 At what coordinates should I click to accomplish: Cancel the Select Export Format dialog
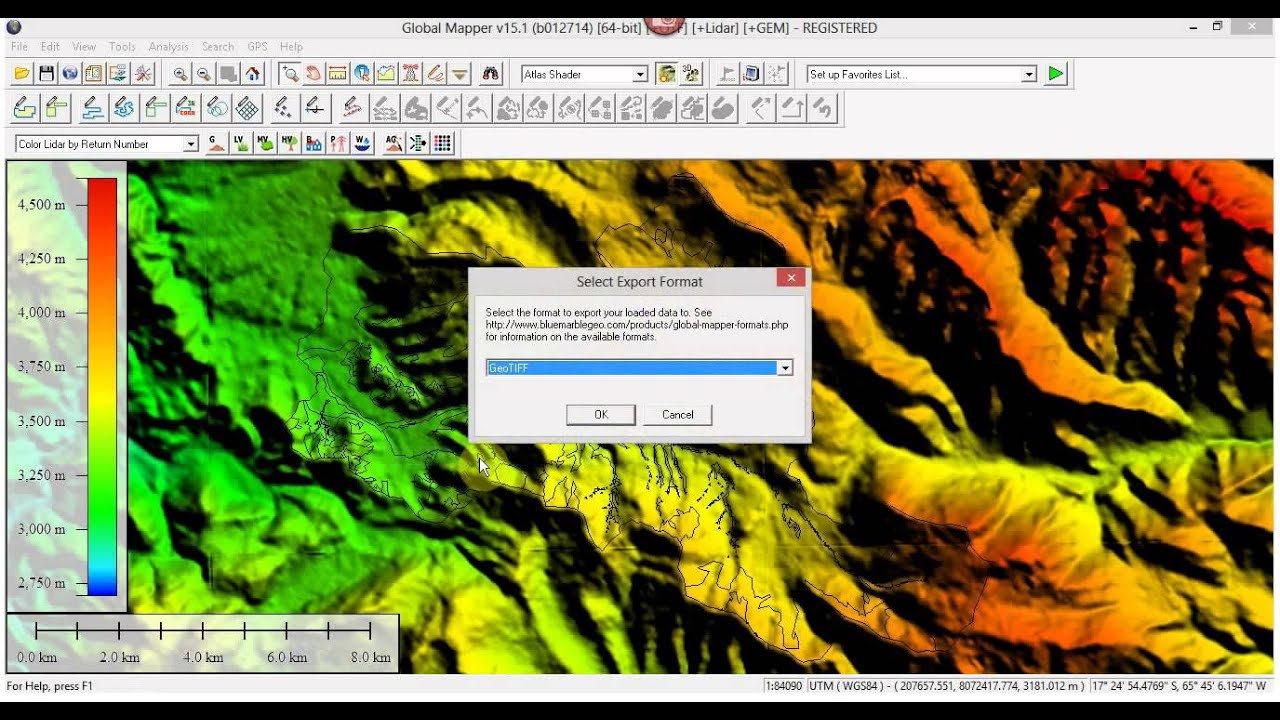tap(678, 414)
